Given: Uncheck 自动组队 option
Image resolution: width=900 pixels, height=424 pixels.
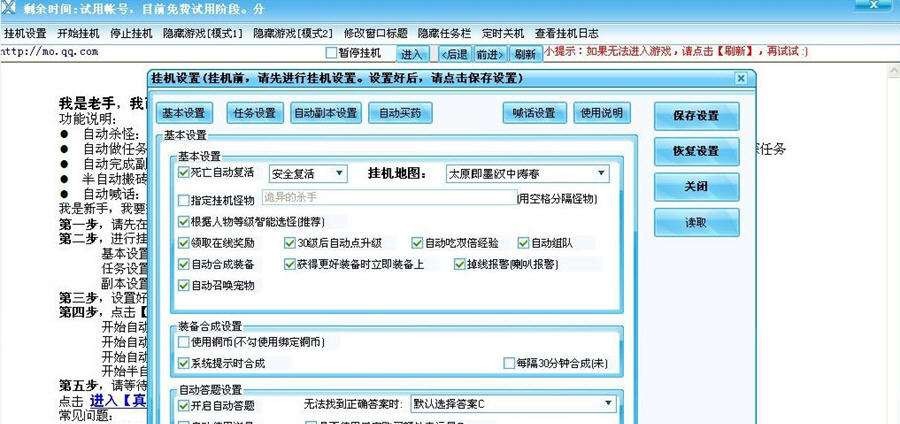Looking at the screenshot, I should (523, 243).
